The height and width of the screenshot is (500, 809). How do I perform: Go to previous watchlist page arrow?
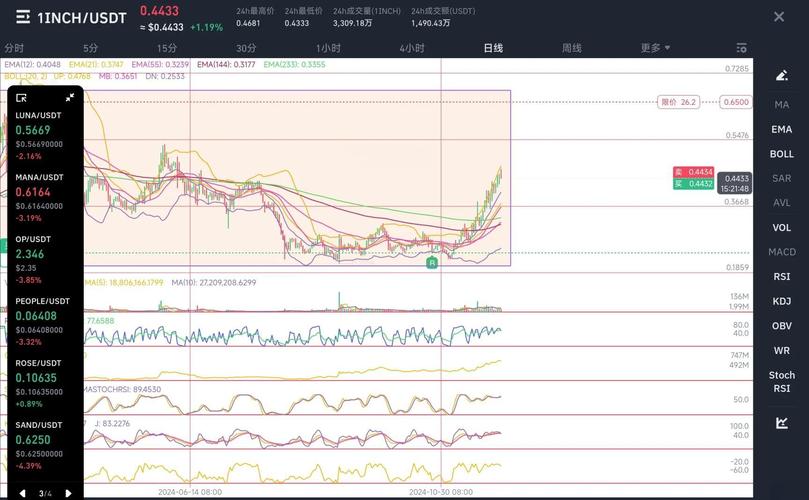click(22, 493)
